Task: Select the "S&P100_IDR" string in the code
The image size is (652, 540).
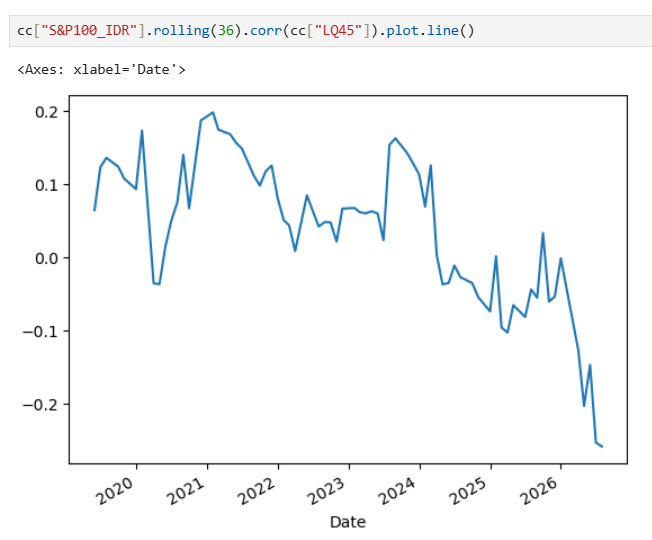Action: tap(89, 31)
